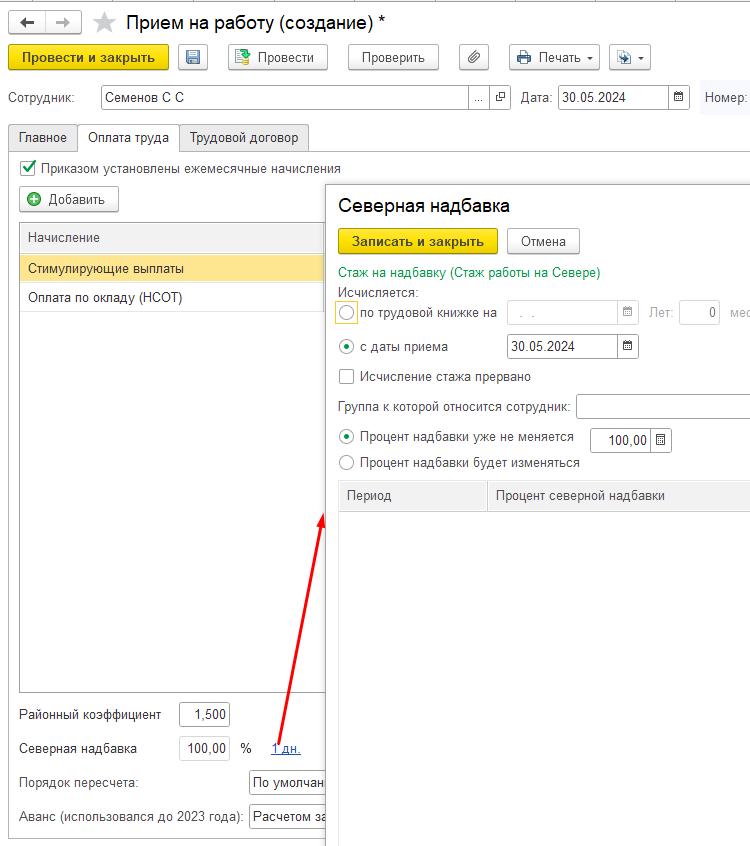
Task: Select 'по трудовой книжке на' radio option
Action: [x=347, y=313]
